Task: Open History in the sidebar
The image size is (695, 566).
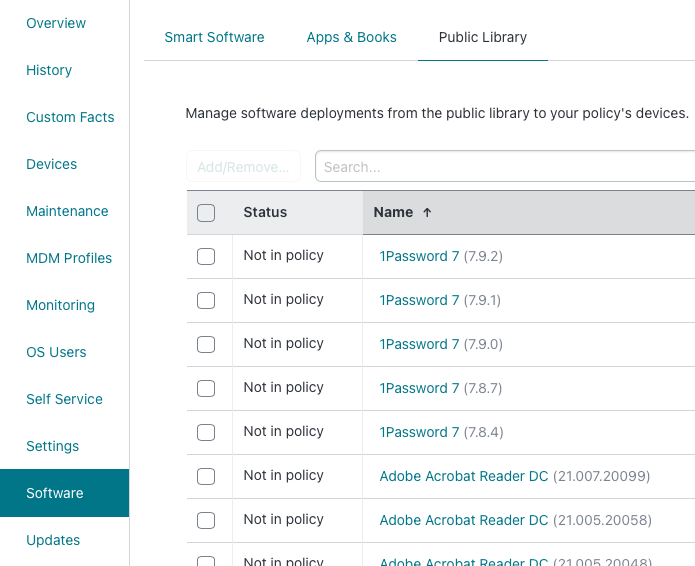Action: [x=49, y=70]
